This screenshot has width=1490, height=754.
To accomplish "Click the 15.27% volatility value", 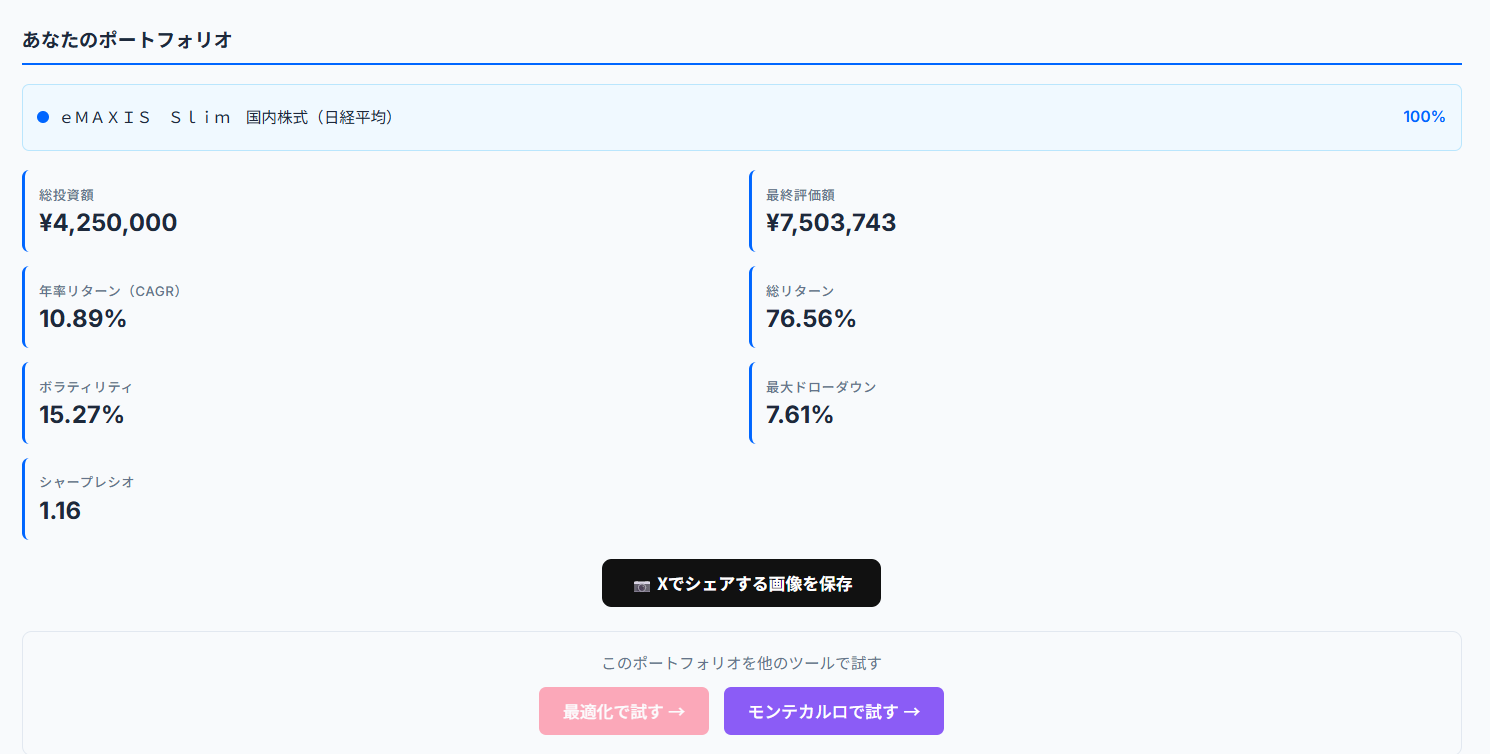I will coord(82,415).
